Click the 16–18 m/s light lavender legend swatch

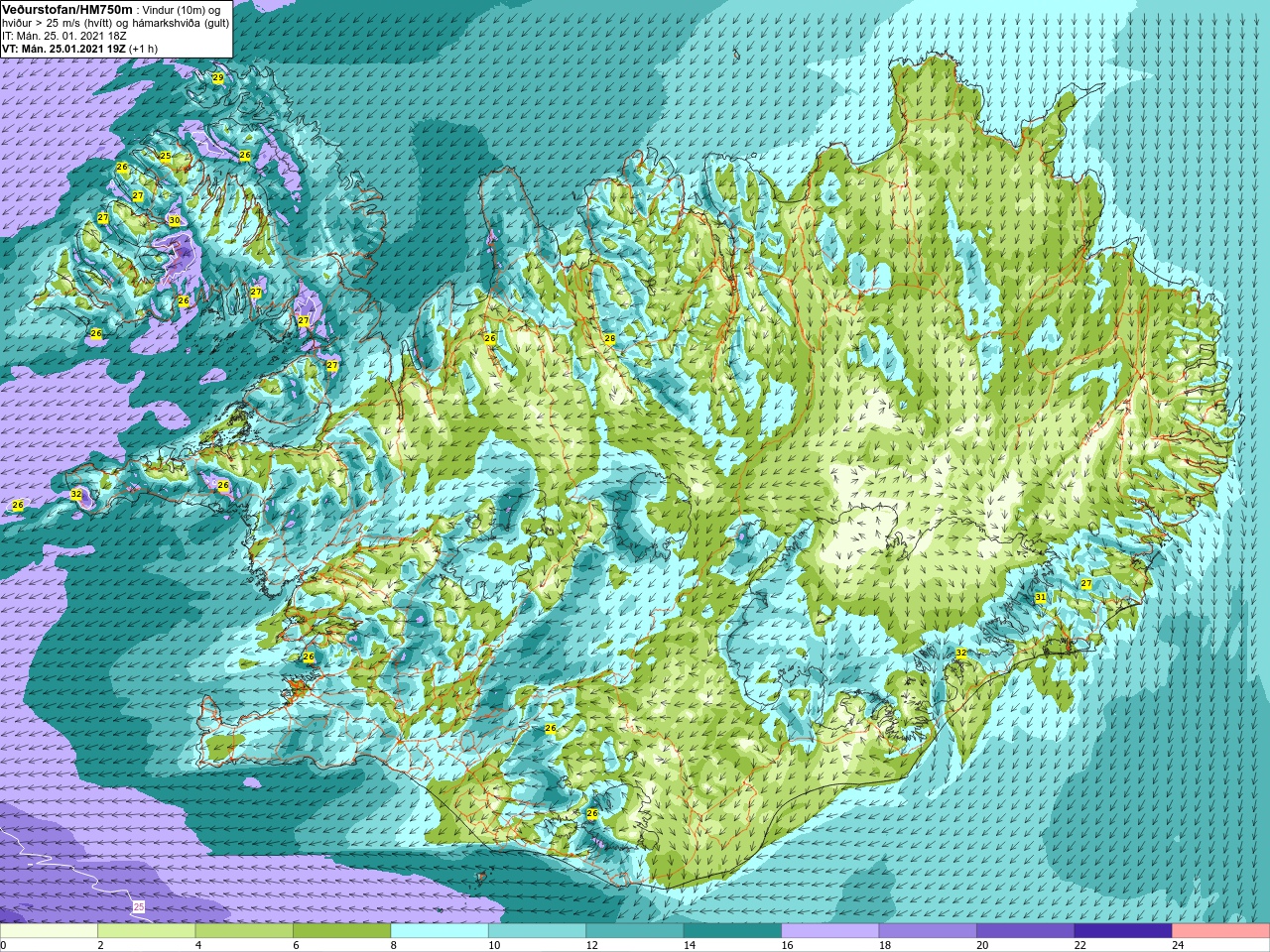coord(830,931)
